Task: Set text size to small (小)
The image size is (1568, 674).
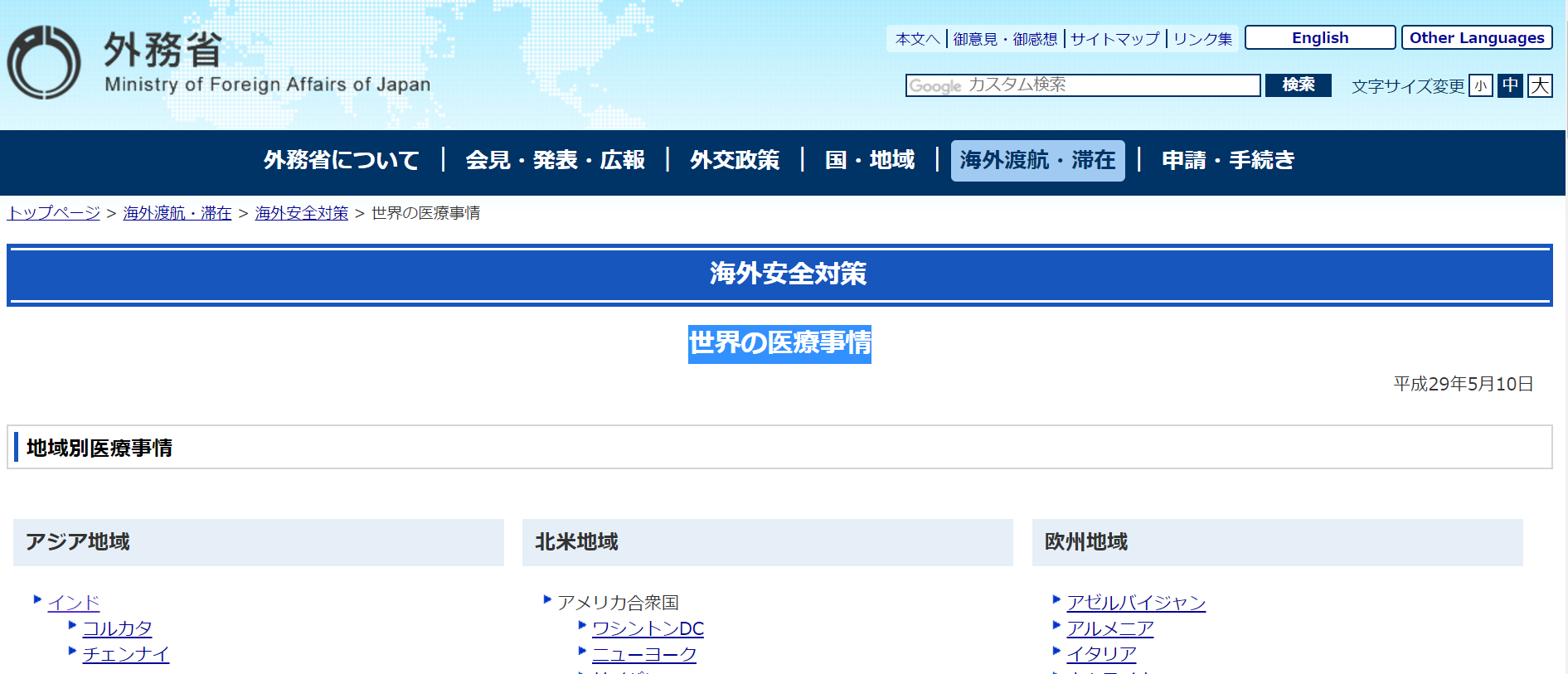Action: click(x=1480, y=85)
